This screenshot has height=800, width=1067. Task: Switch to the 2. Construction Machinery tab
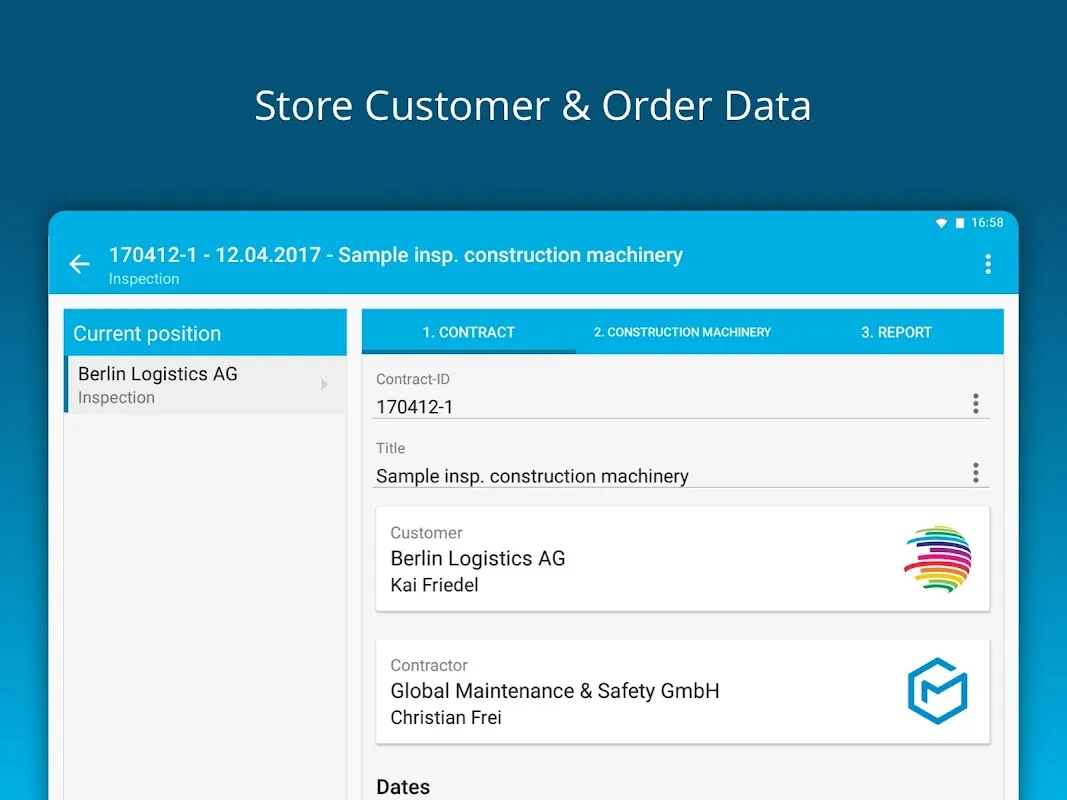682,332
